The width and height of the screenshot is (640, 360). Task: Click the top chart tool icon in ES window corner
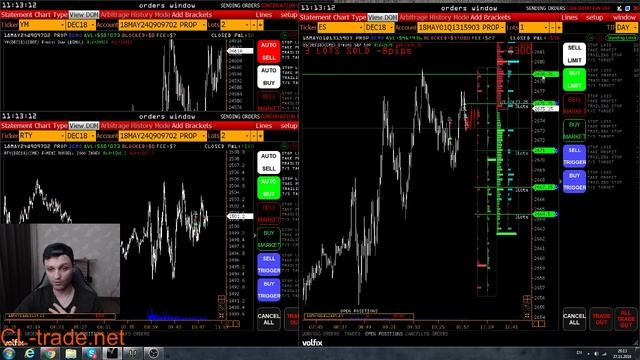click(527, 300)
